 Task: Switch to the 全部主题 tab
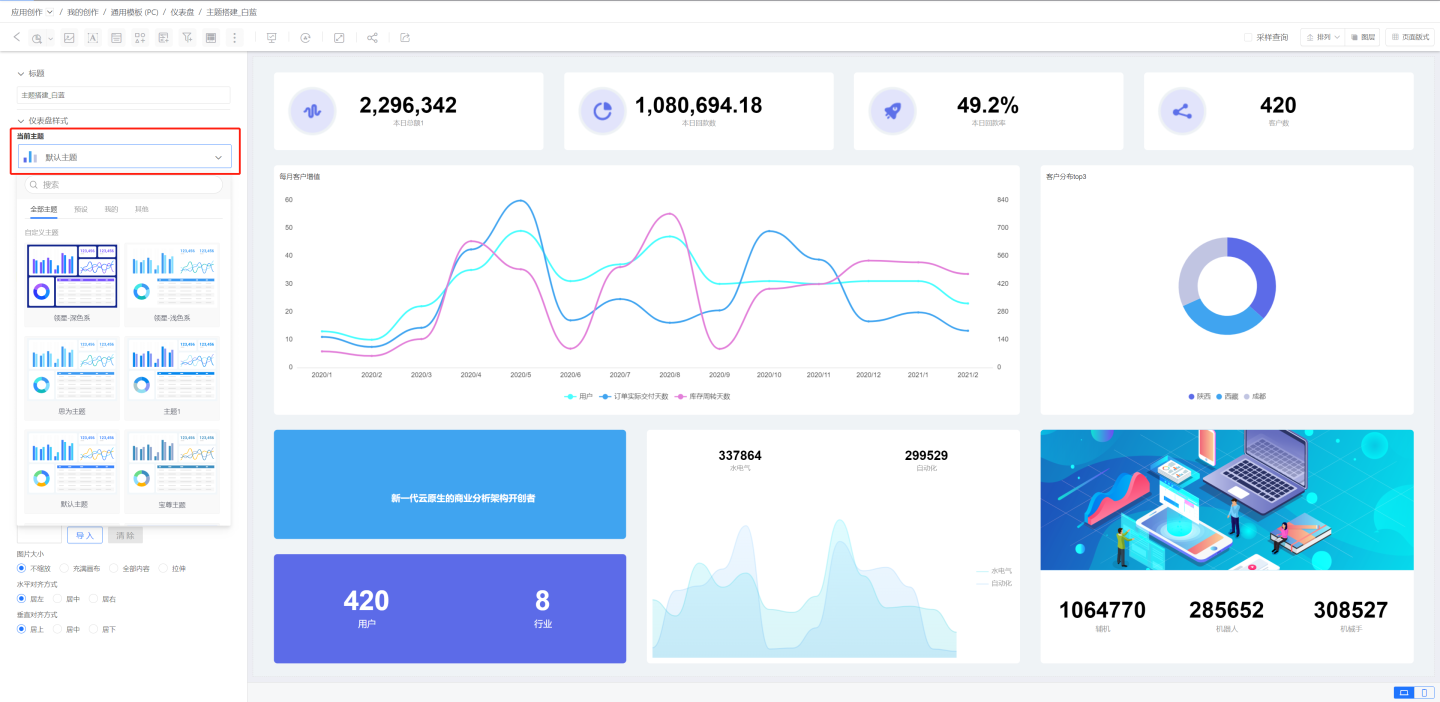click(44, 209)
